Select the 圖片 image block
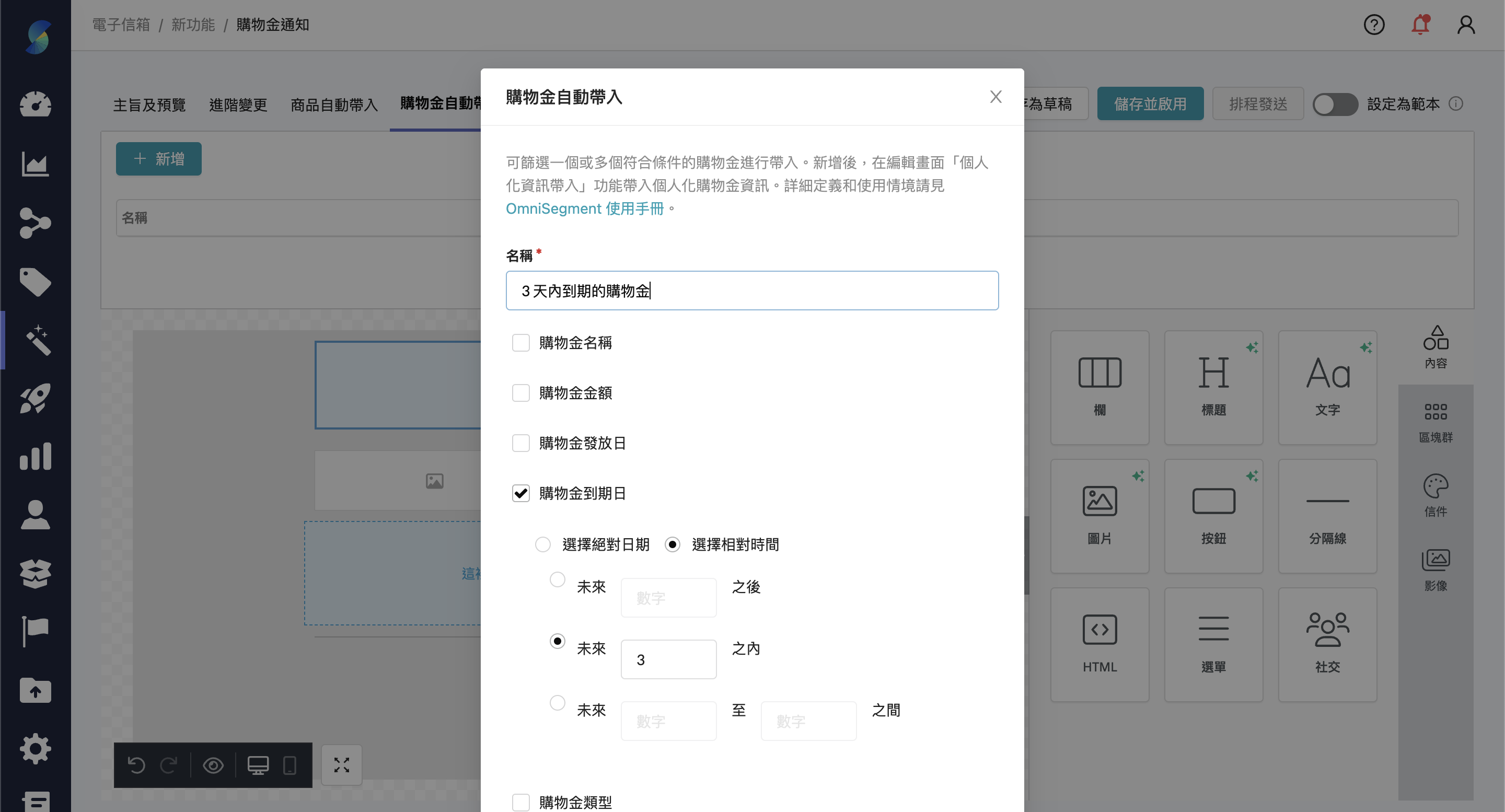1505x812 pixels. coord(1099,514)
